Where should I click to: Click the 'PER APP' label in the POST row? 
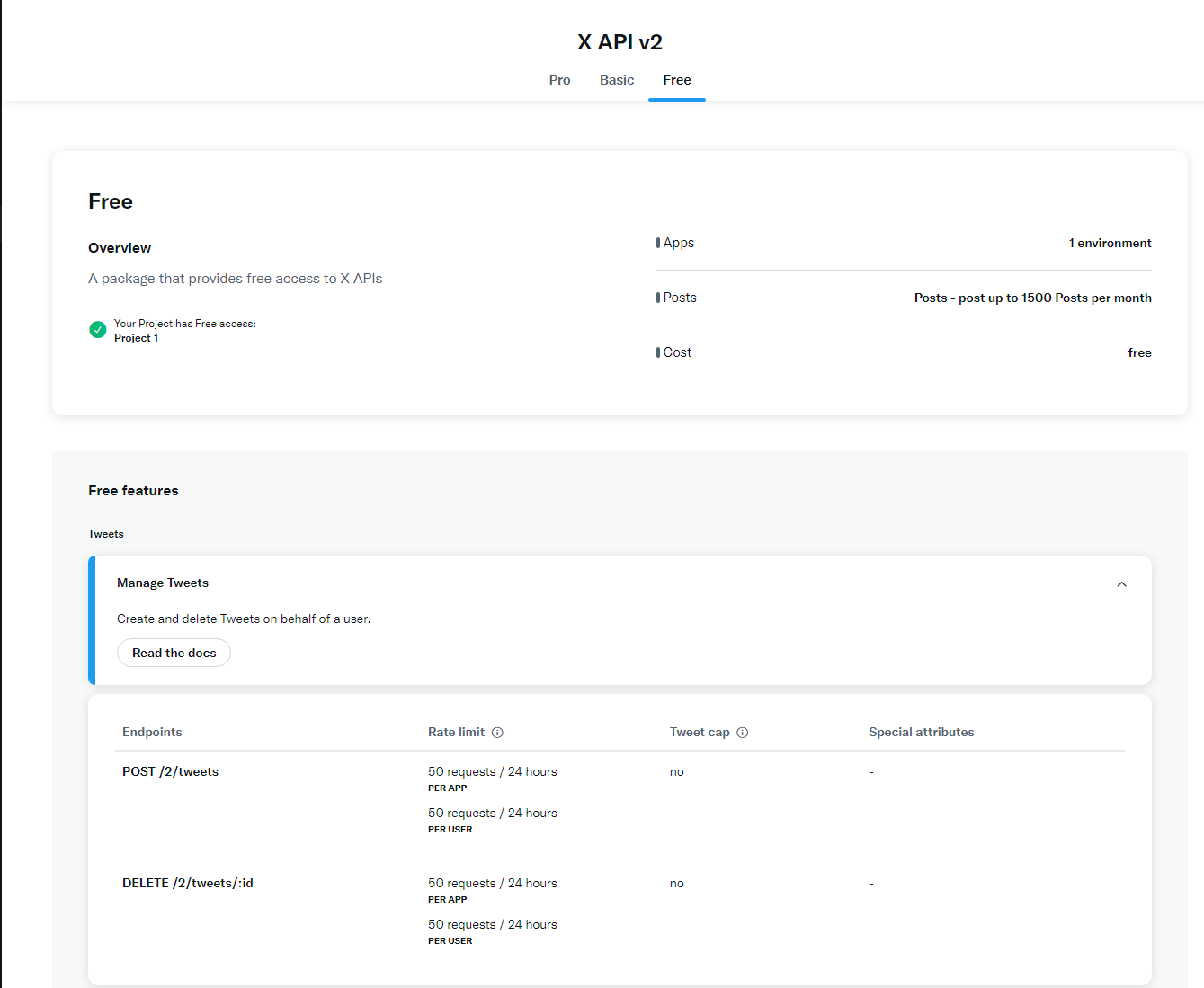[x=448, y=788]
